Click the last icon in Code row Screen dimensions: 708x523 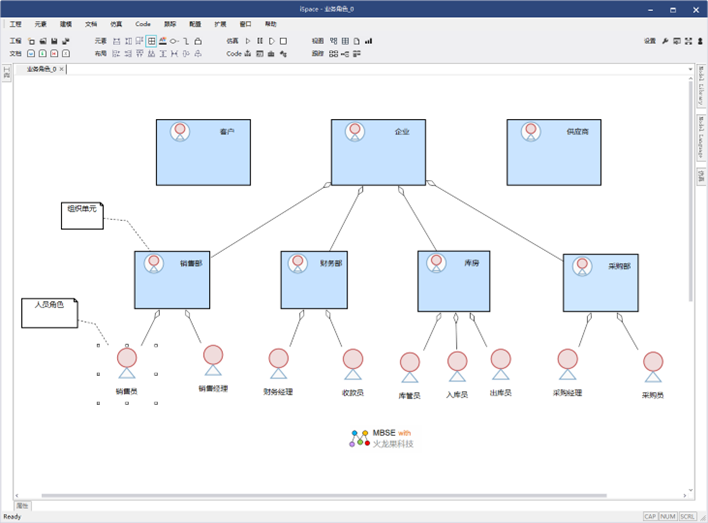click(x=283, y=53)
